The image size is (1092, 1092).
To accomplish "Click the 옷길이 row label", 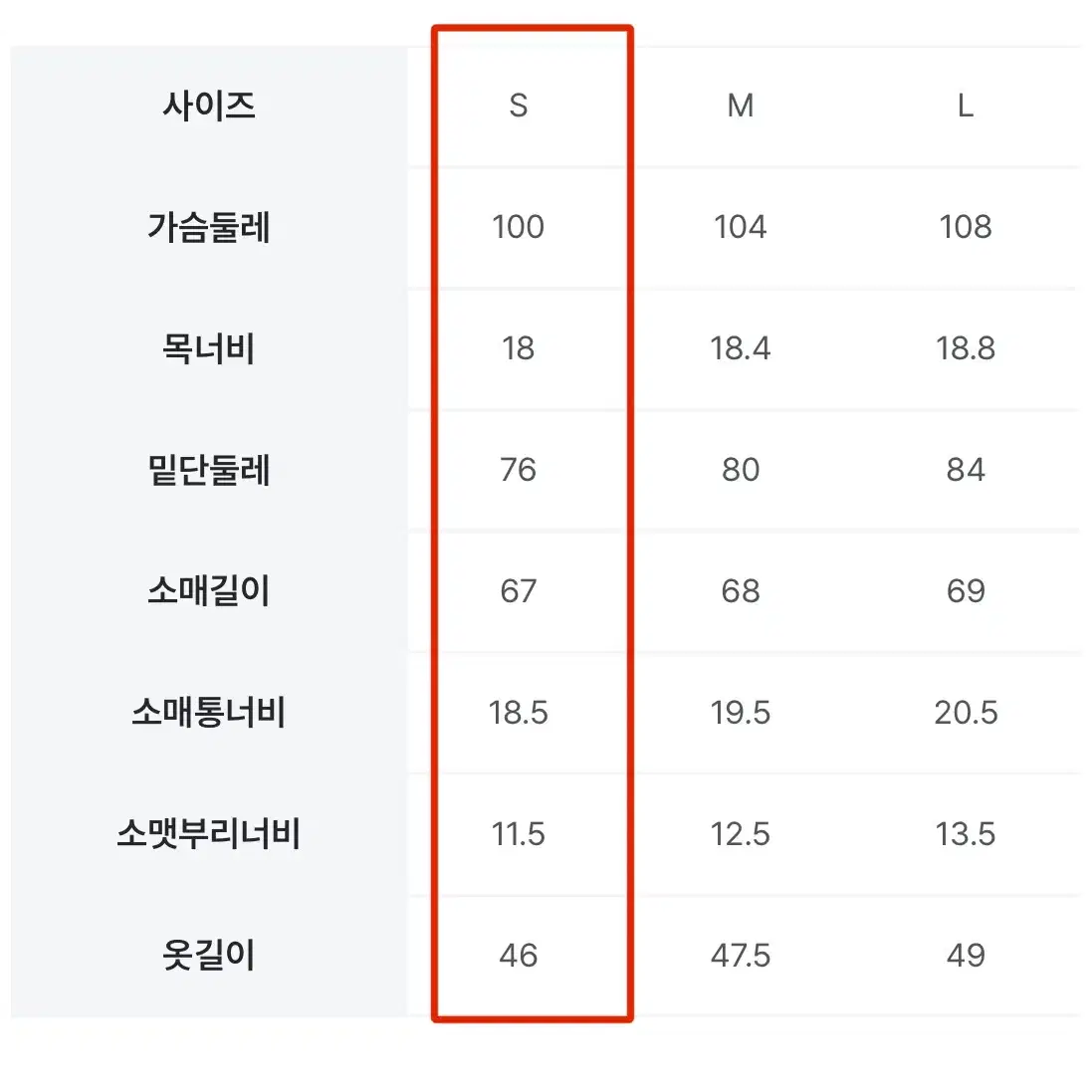I will click(209, 955).
